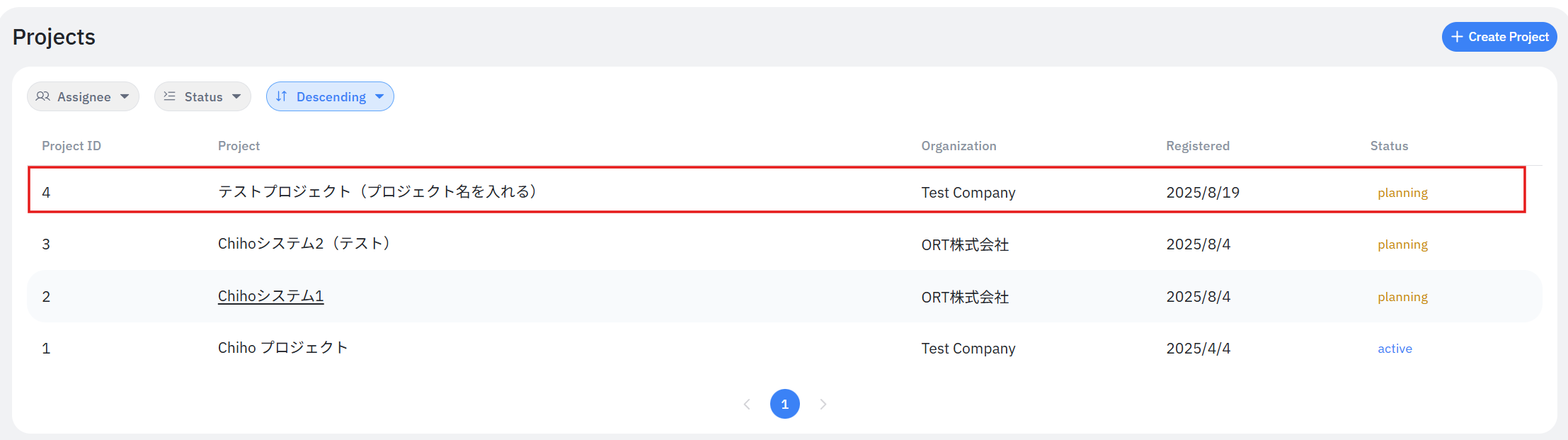The image size is (1568, 440).
Task: Click the Organization column header
Action: [958, 146]
